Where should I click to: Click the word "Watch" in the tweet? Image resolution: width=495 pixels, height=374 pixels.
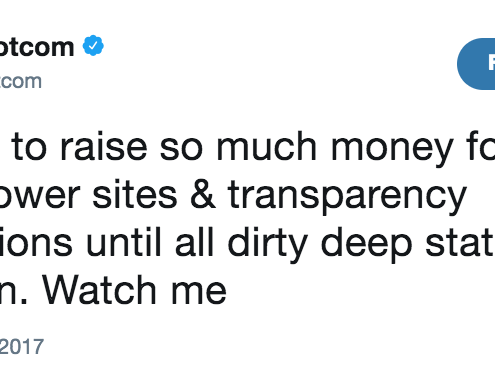[x=99, y=290]
